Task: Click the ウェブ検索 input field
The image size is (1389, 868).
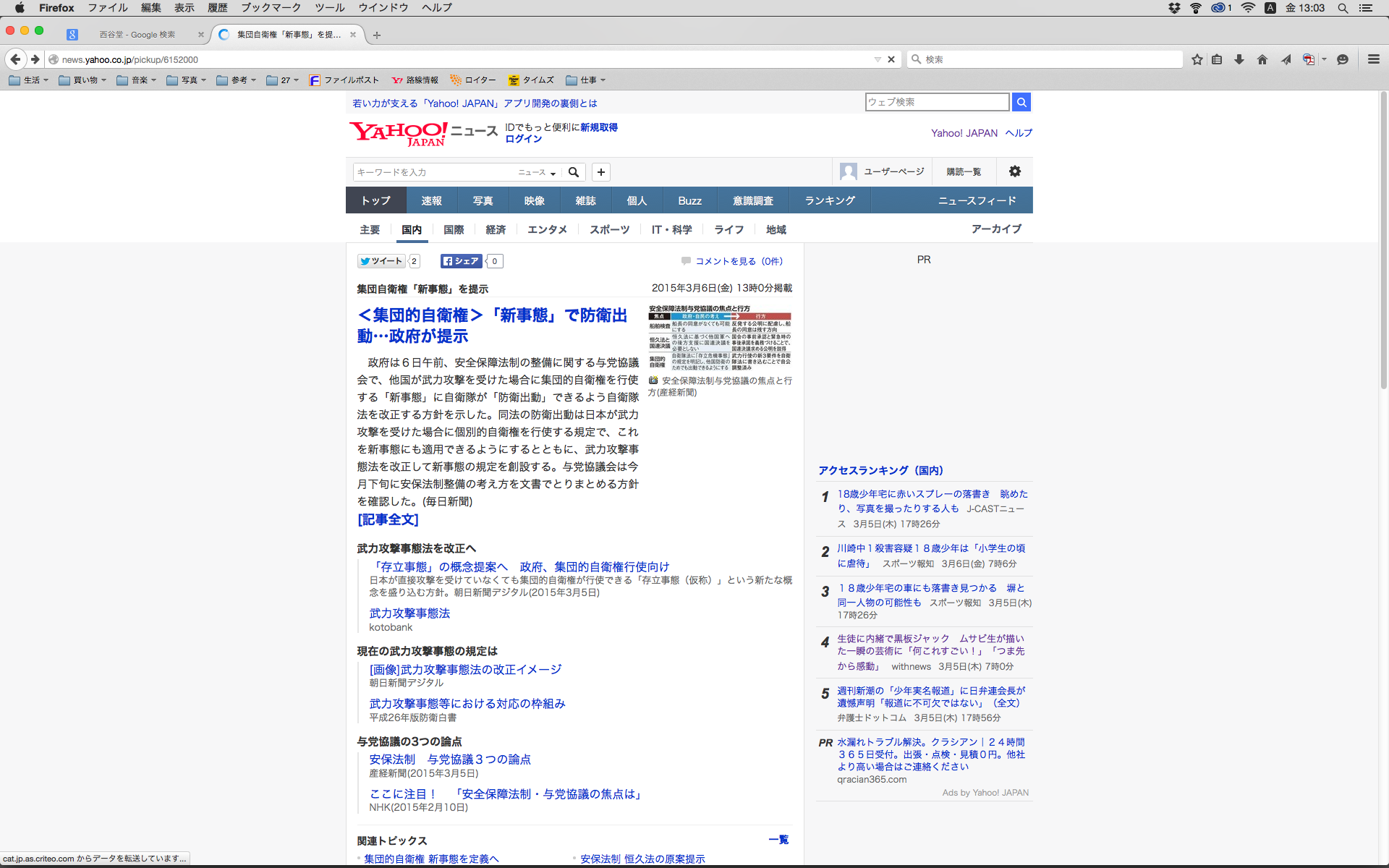Action: (937, 102)
